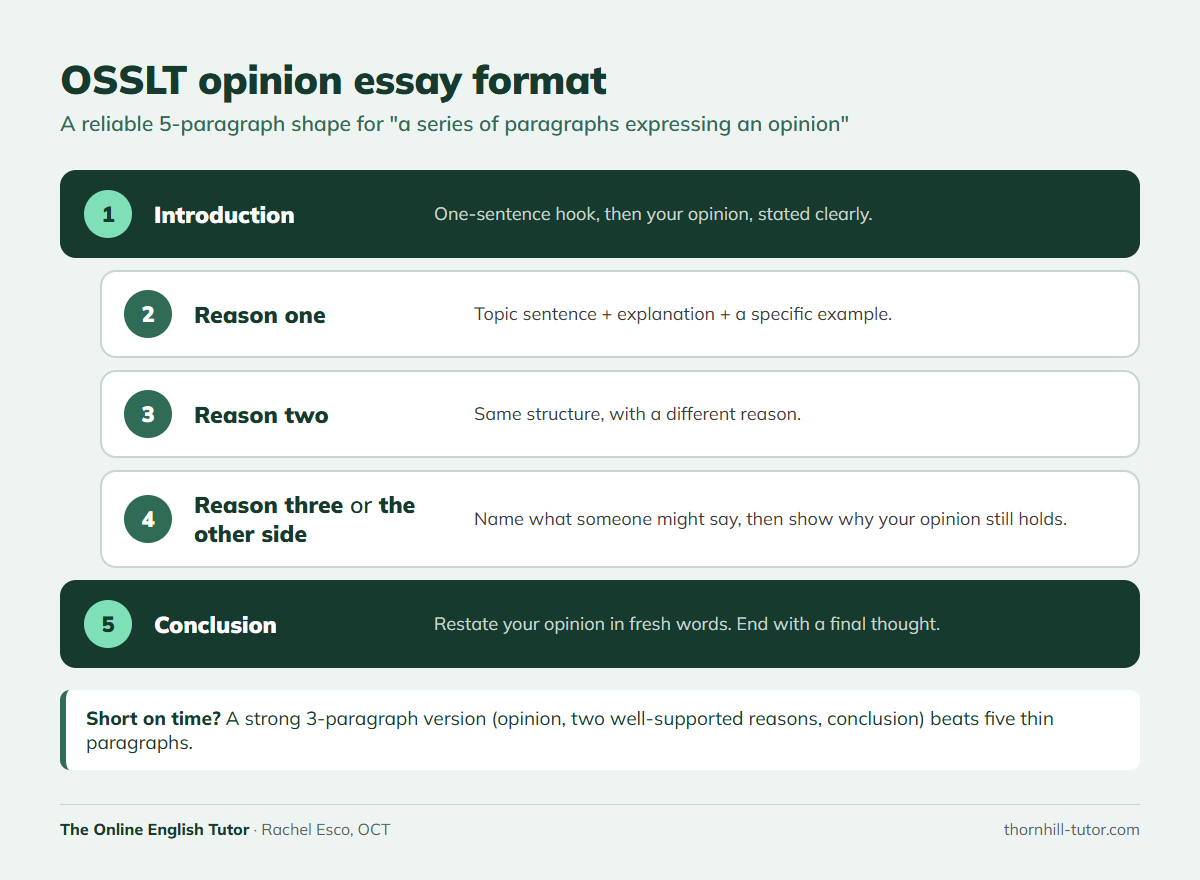Click the "One-sentence hook" description text
This screenshot has width=1200, height=880.
click(653, 214)
